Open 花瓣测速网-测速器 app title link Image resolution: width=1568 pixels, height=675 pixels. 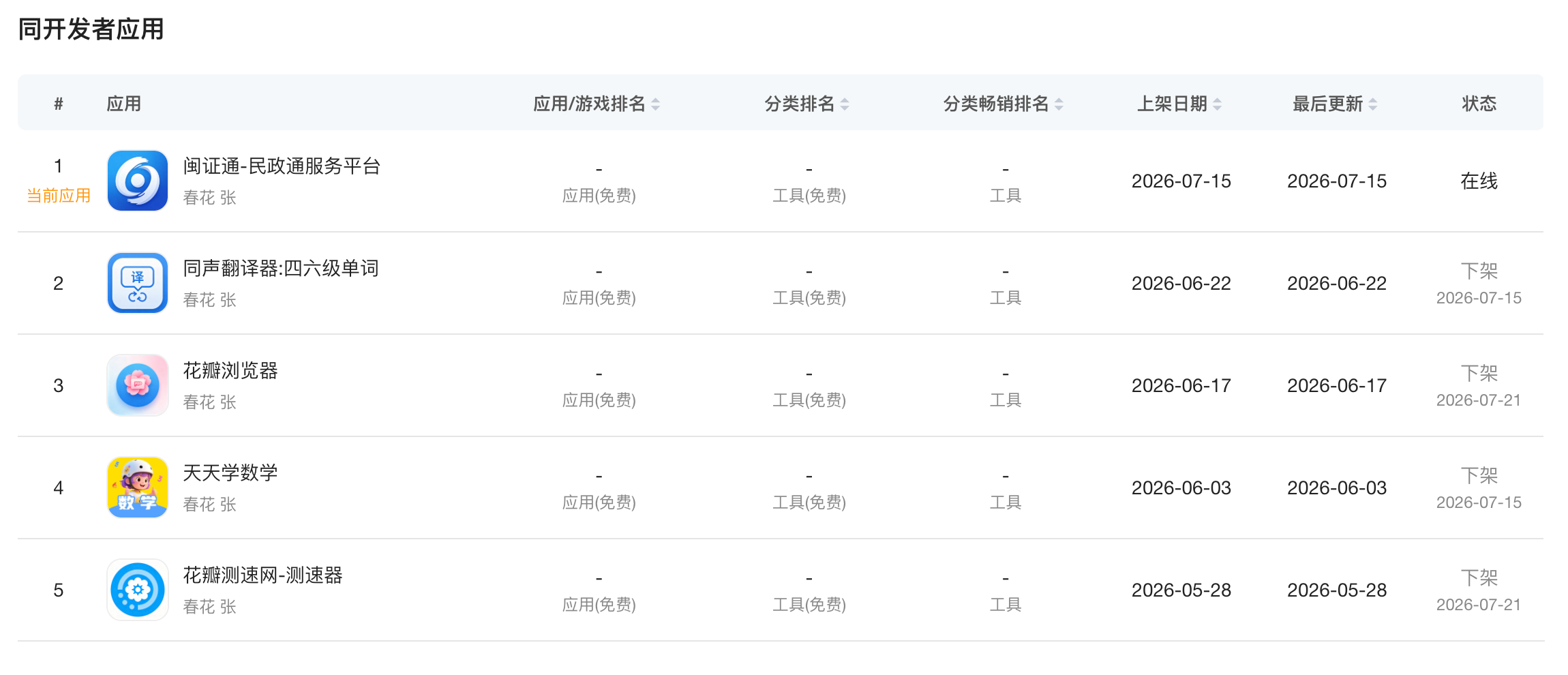(x=262, y=575)
